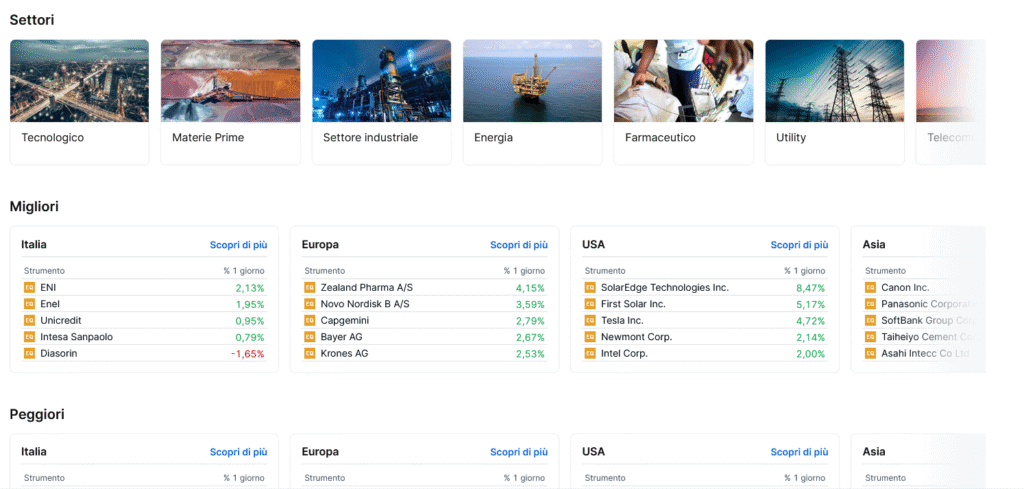1024x489 pixels.
Task: Click the EQ icon beside Enel
Action: (29, 304)
